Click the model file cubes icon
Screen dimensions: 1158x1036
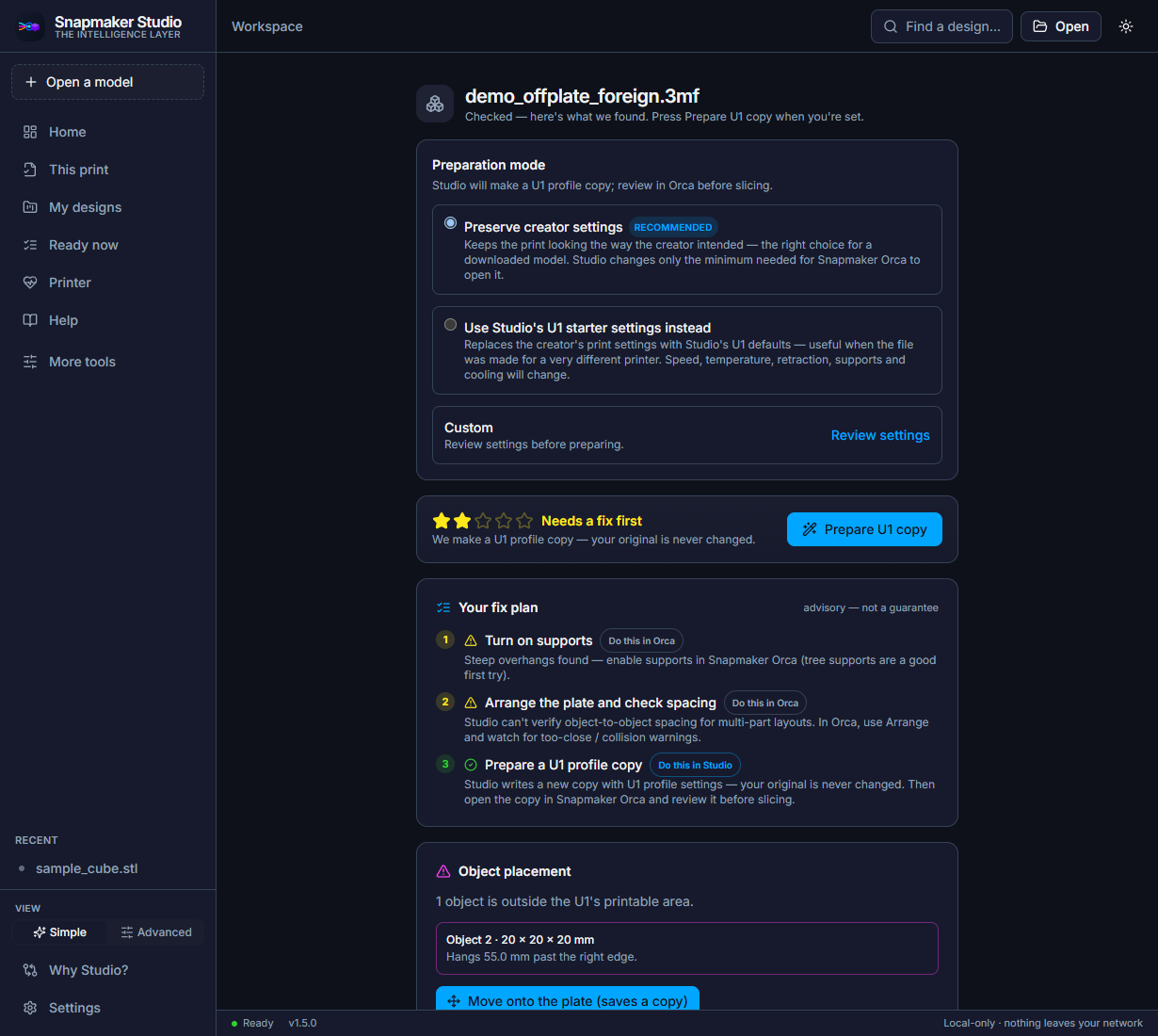click(x=435, y=104)
